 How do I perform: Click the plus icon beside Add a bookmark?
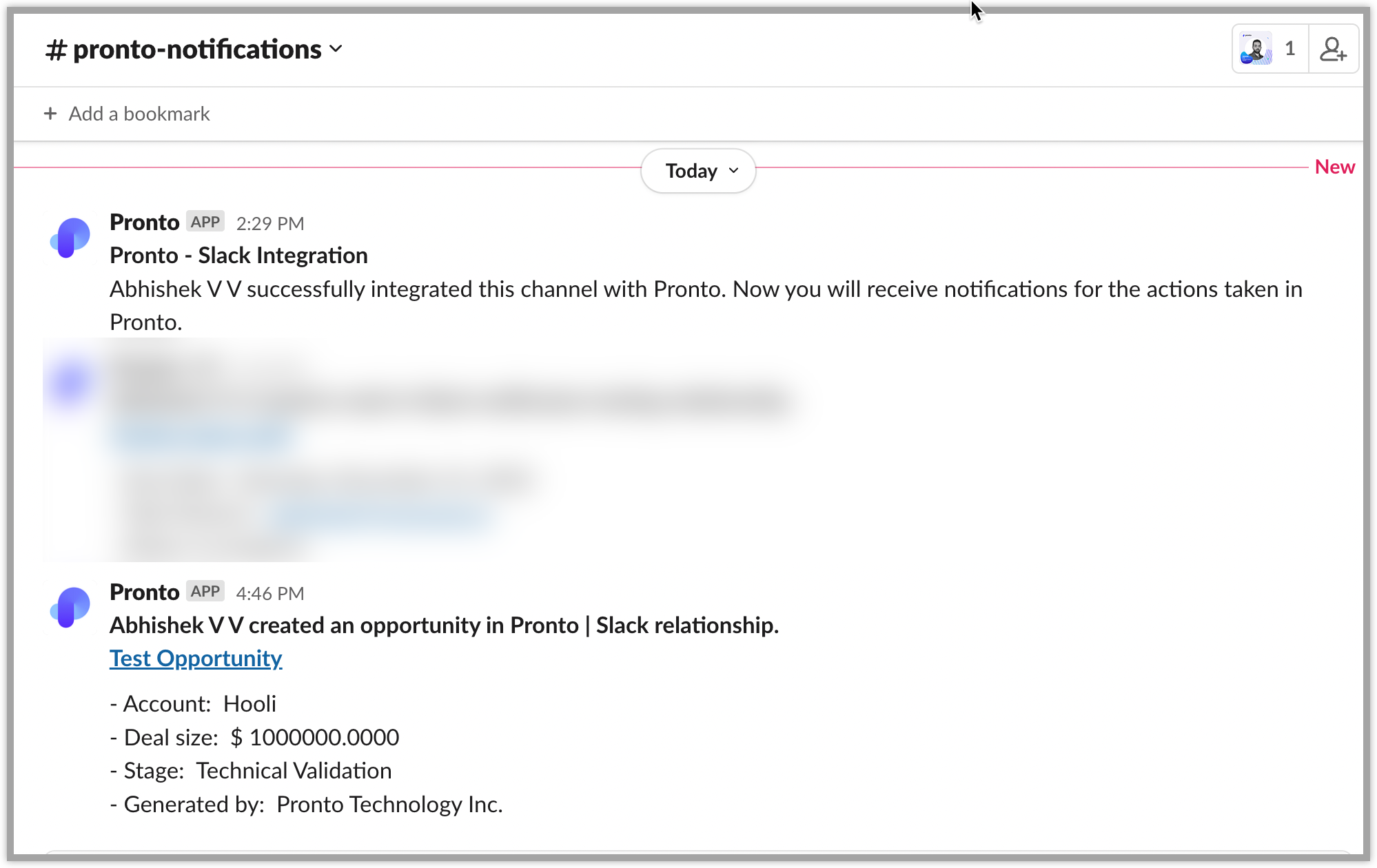click(x=50, y=114)
